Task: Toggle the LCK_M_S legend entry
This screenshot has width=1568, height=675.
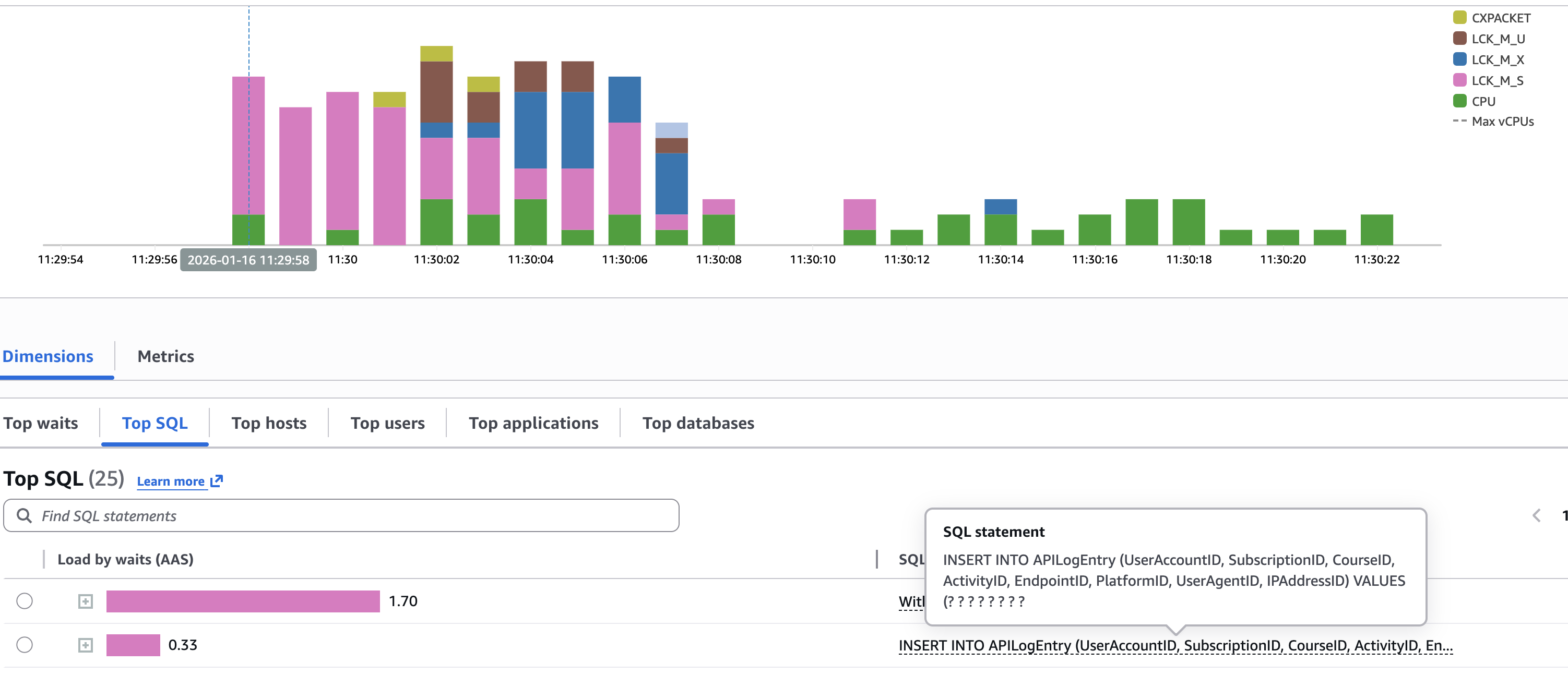Action: pyautogui.click(x=1497, y=80)
